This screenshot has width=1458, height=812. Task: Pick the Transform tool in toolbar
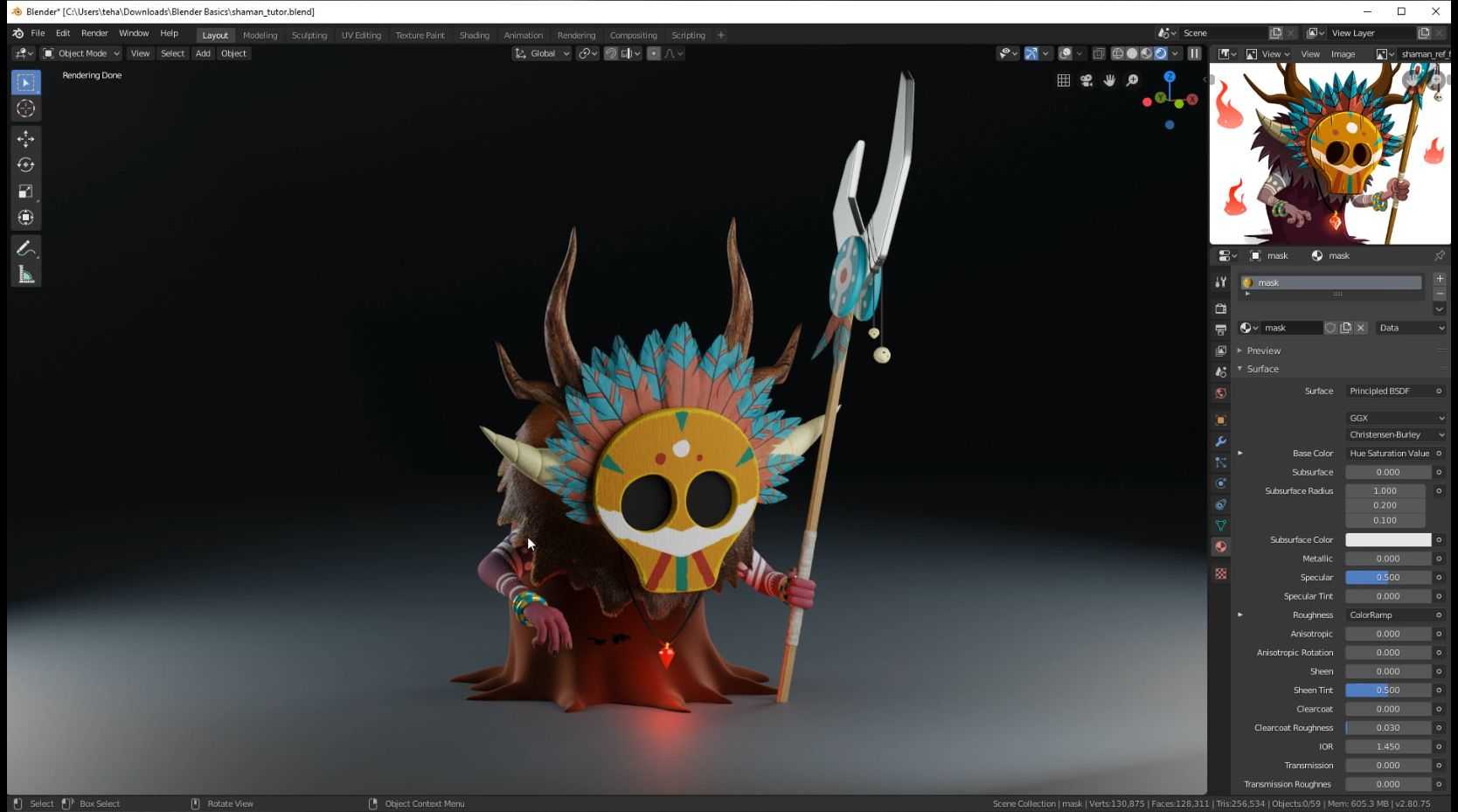(25, 217)
